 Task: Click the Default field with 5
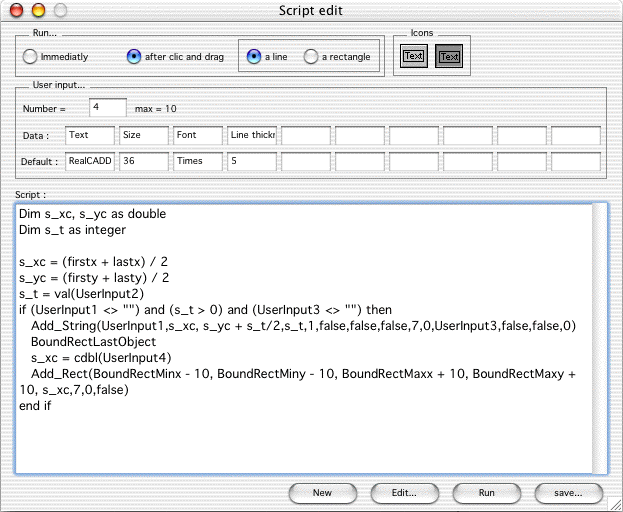point(252,162)
